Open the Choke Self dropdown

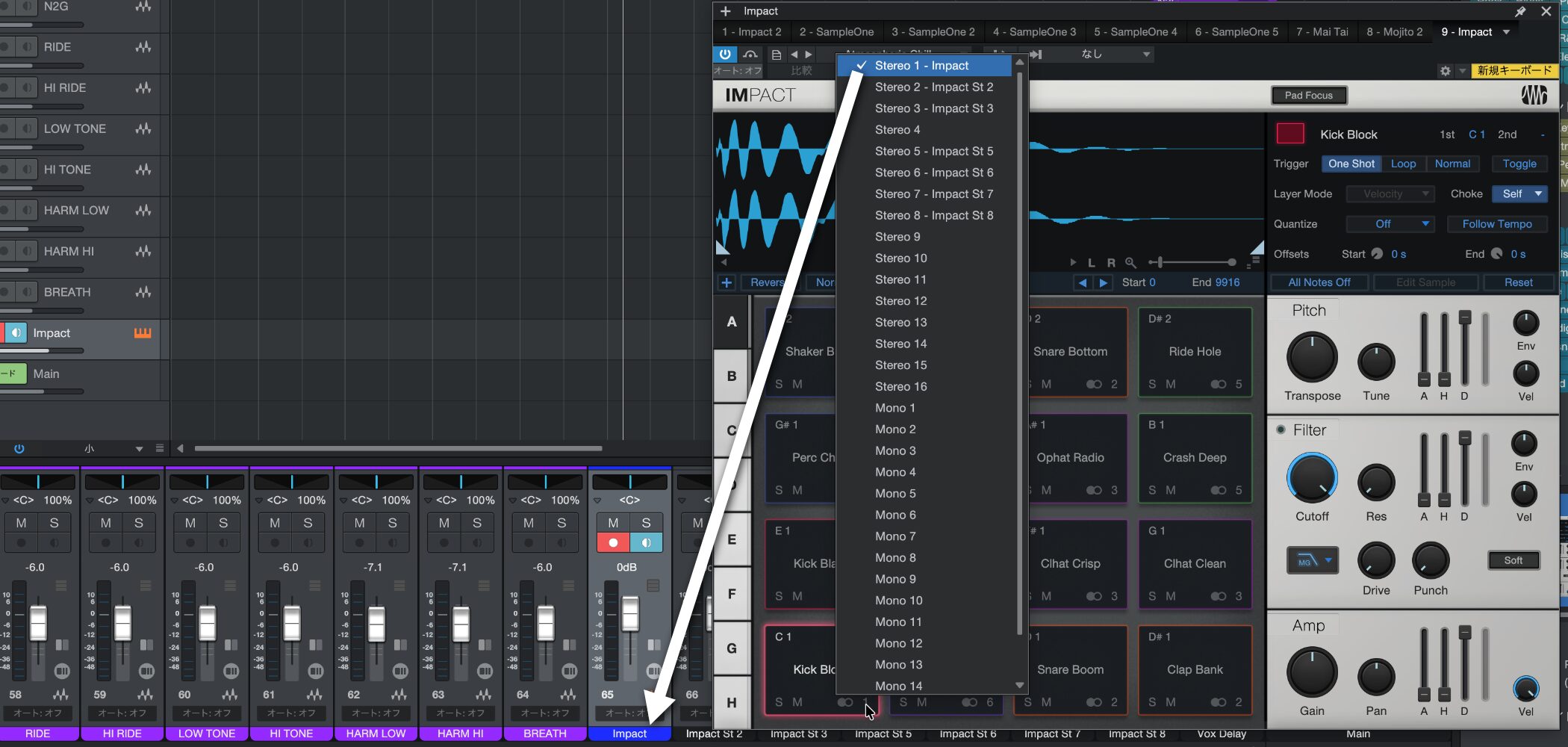click(x=1519, y=194)
